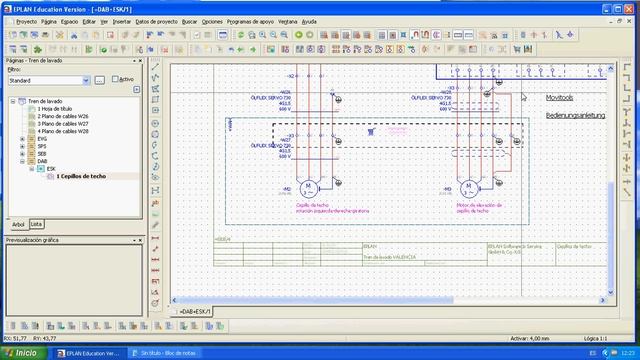This screenshot has width=640, height=360.
Task: Click the zoom in magnifier icon
Action: (x=262, y=35)
